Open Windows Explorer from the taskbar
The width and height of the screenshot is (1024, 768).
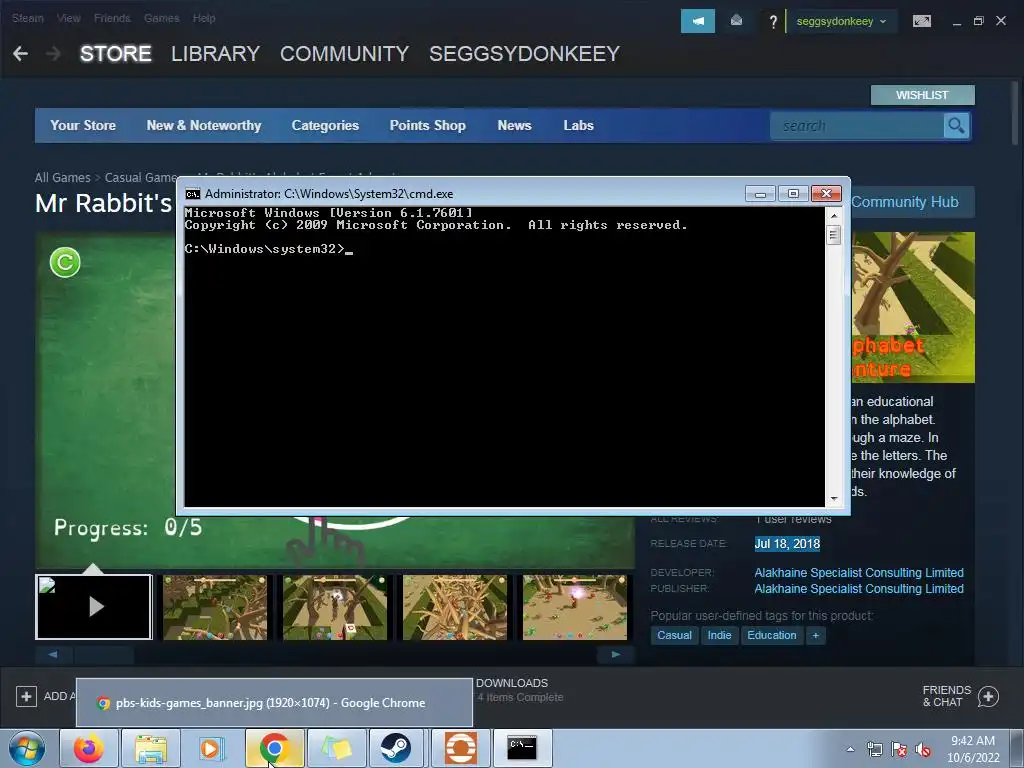[x=151, y=748]
